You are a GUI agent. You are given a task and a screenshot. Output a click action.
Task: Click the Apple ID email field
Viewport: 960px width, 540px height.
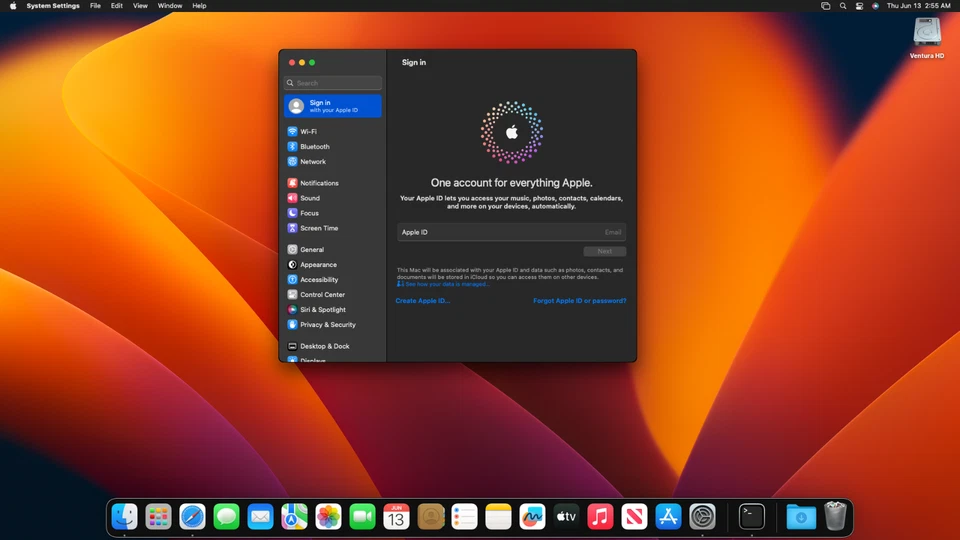tap(511, 232)
